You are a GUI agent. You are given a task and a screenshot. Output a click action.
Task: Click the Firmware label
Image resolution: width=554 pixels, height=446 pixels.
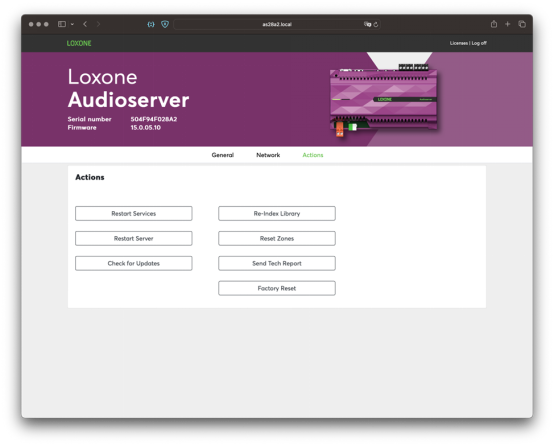pos(82,128)
